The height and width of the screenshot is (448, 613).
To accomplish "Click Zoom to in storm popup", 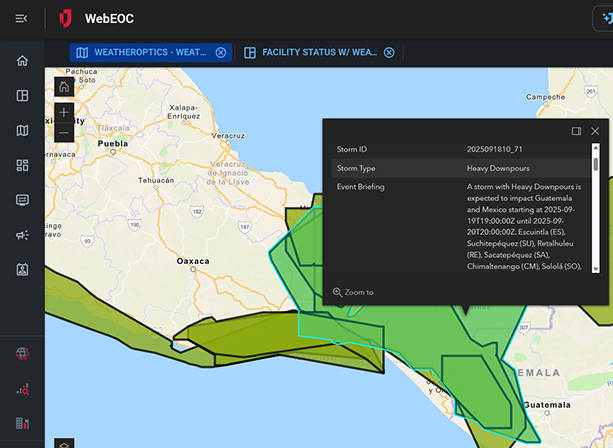I will 353,292.
